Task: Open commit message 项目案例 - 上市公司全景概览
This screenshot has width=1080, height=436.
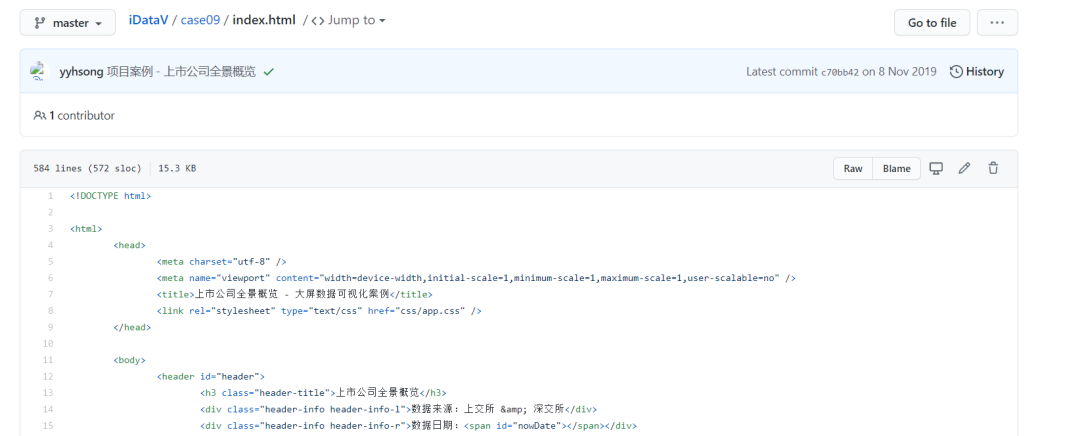Action: tap(181, 72)
